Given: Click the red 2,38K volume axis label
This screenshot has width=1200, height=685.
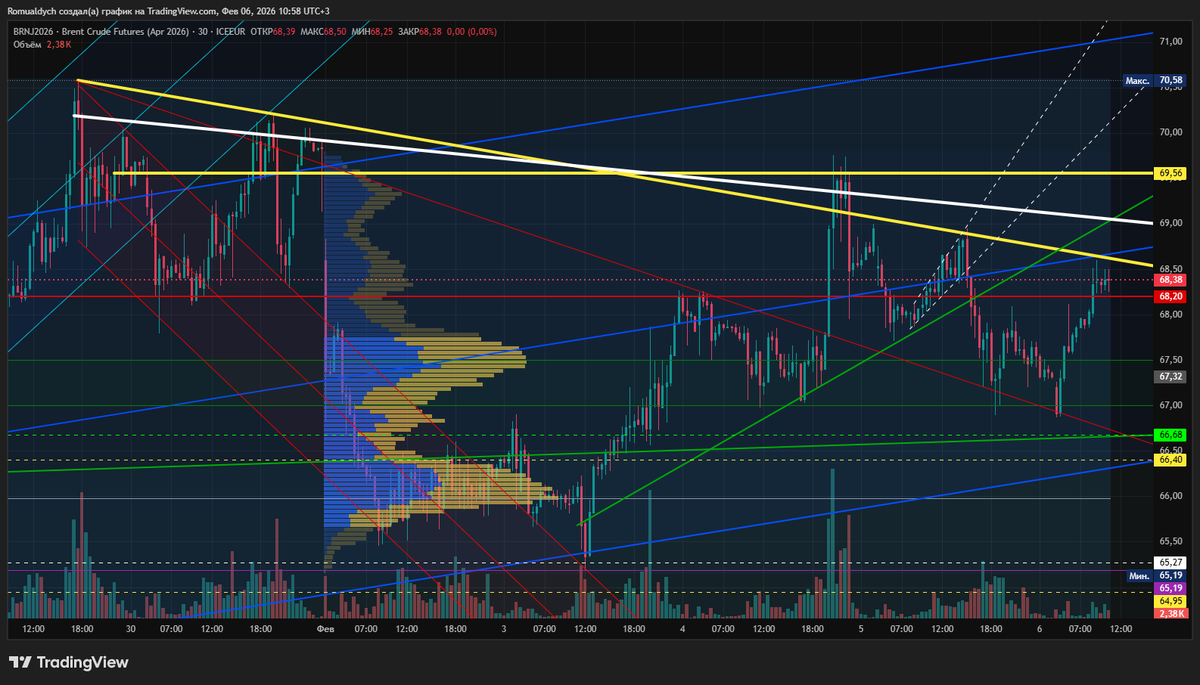Looking at the screenshot, I should (x=1171, y=614).
